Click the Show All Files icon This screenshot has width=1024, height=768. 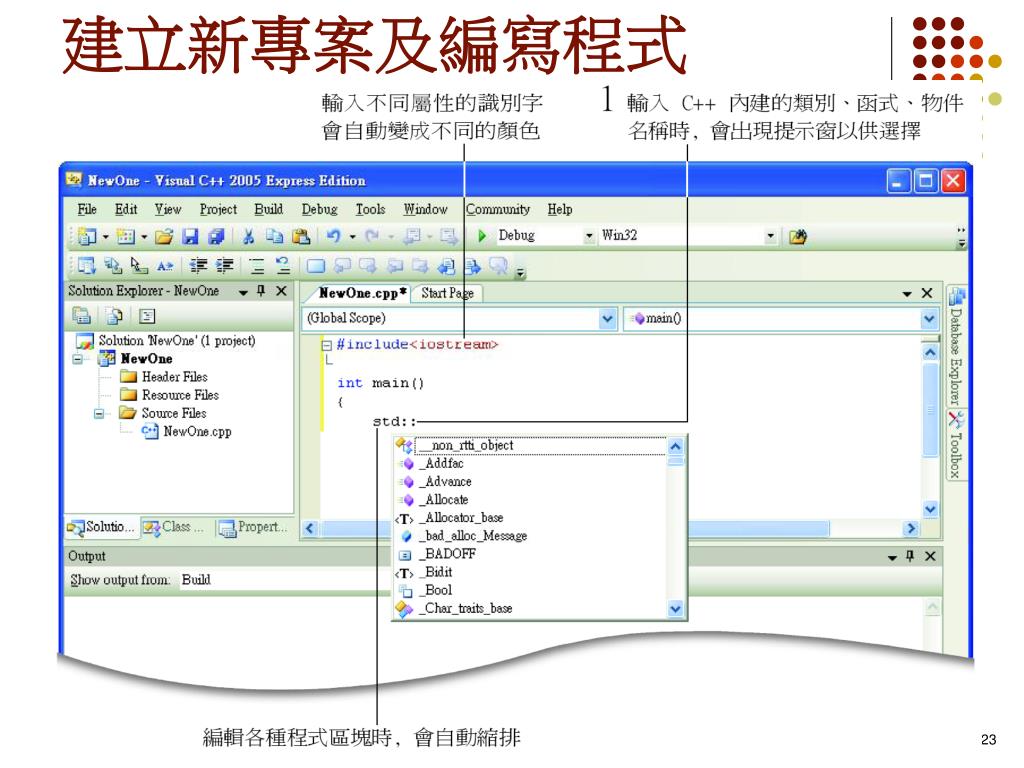tap(115, 316)
